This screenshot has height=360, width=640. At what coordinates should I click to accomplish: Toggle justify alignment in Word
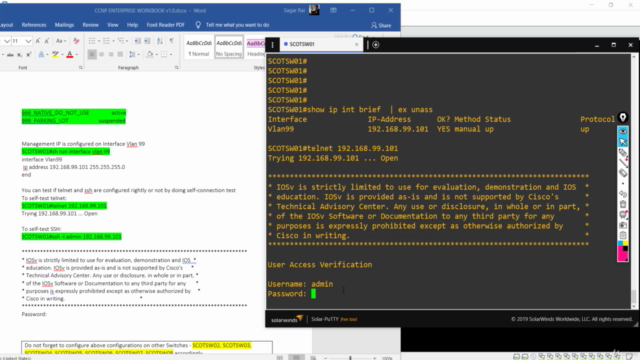(120, 54)
